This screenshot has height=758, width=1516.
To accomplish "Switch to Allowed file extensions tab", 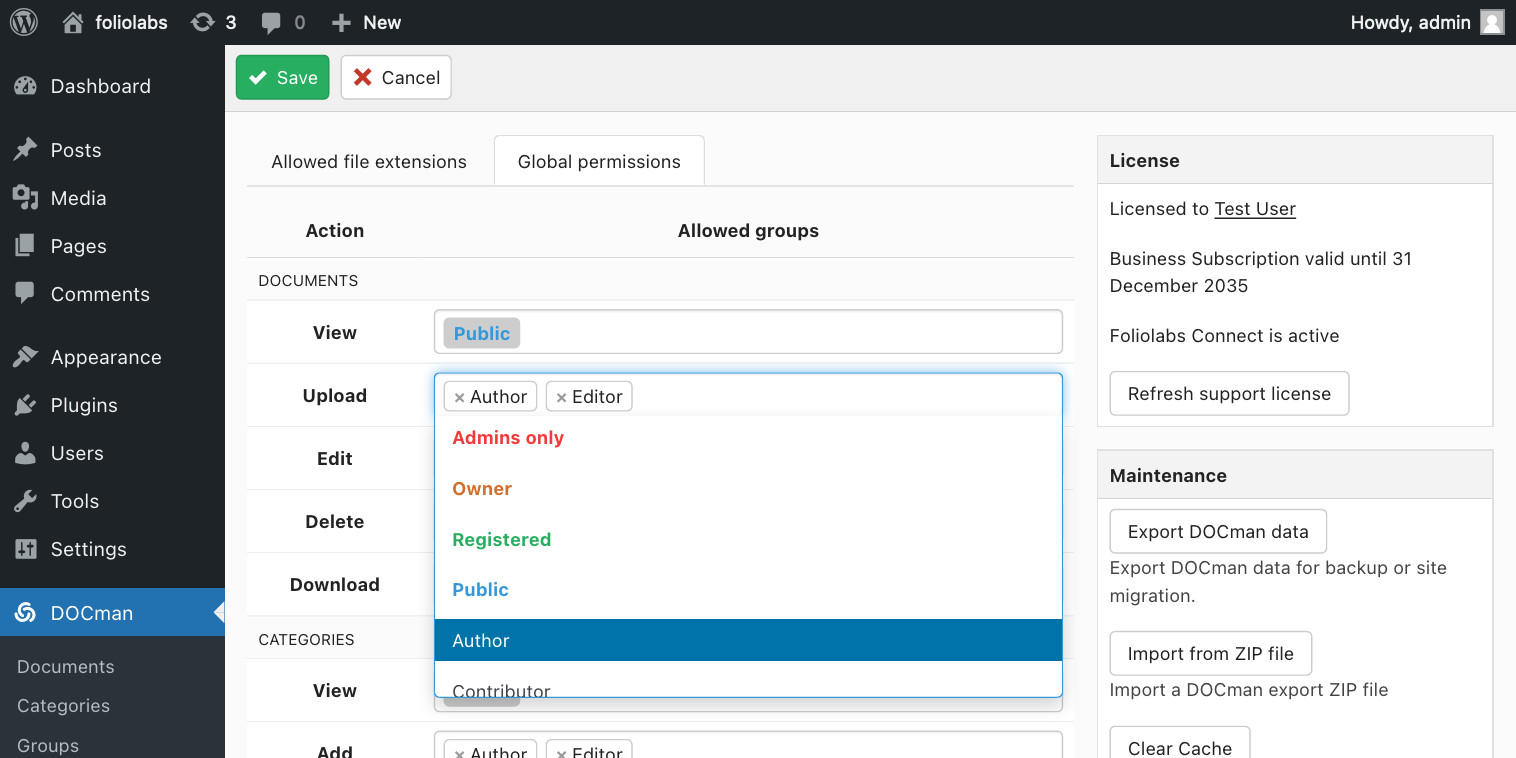I will [x=369, y=161].
